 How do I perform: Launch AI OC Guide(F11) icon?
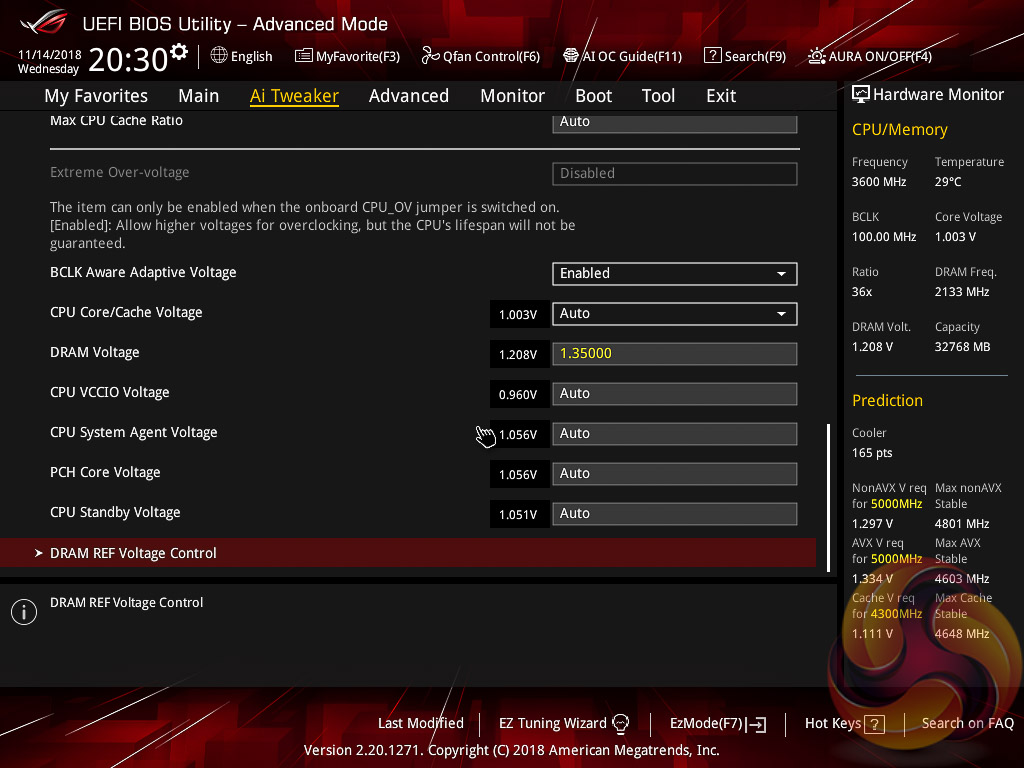click(x=571, y=56)
